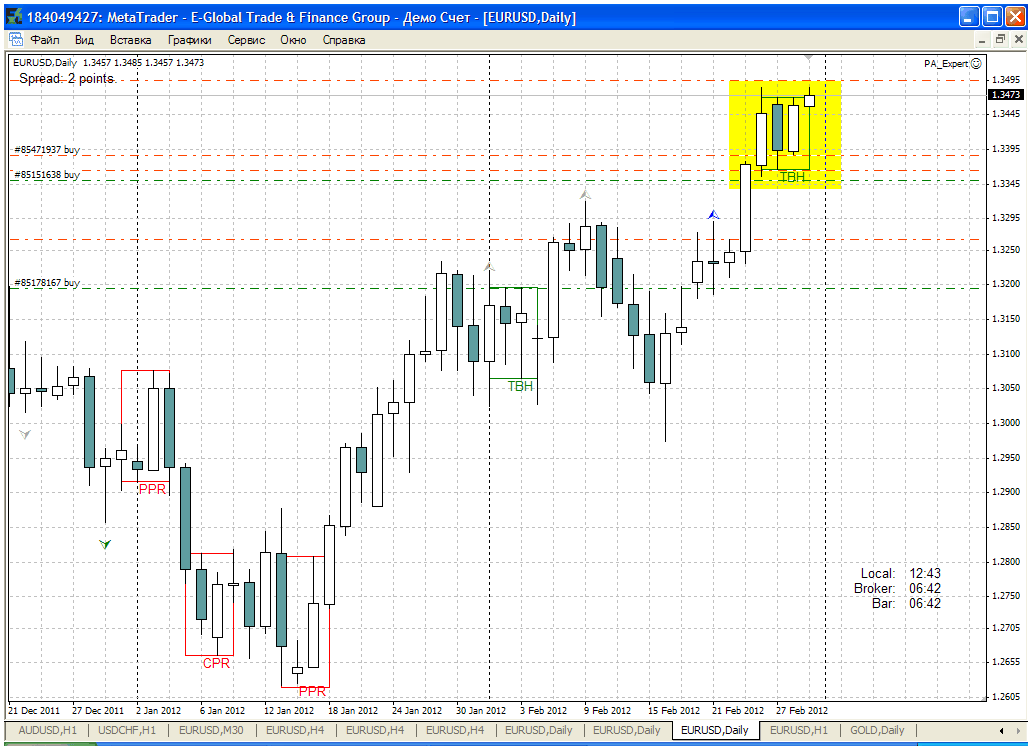Switch to EURUSD,H1 chart tab
Screen dimensions: 1032x746
[x=799, y=730]
